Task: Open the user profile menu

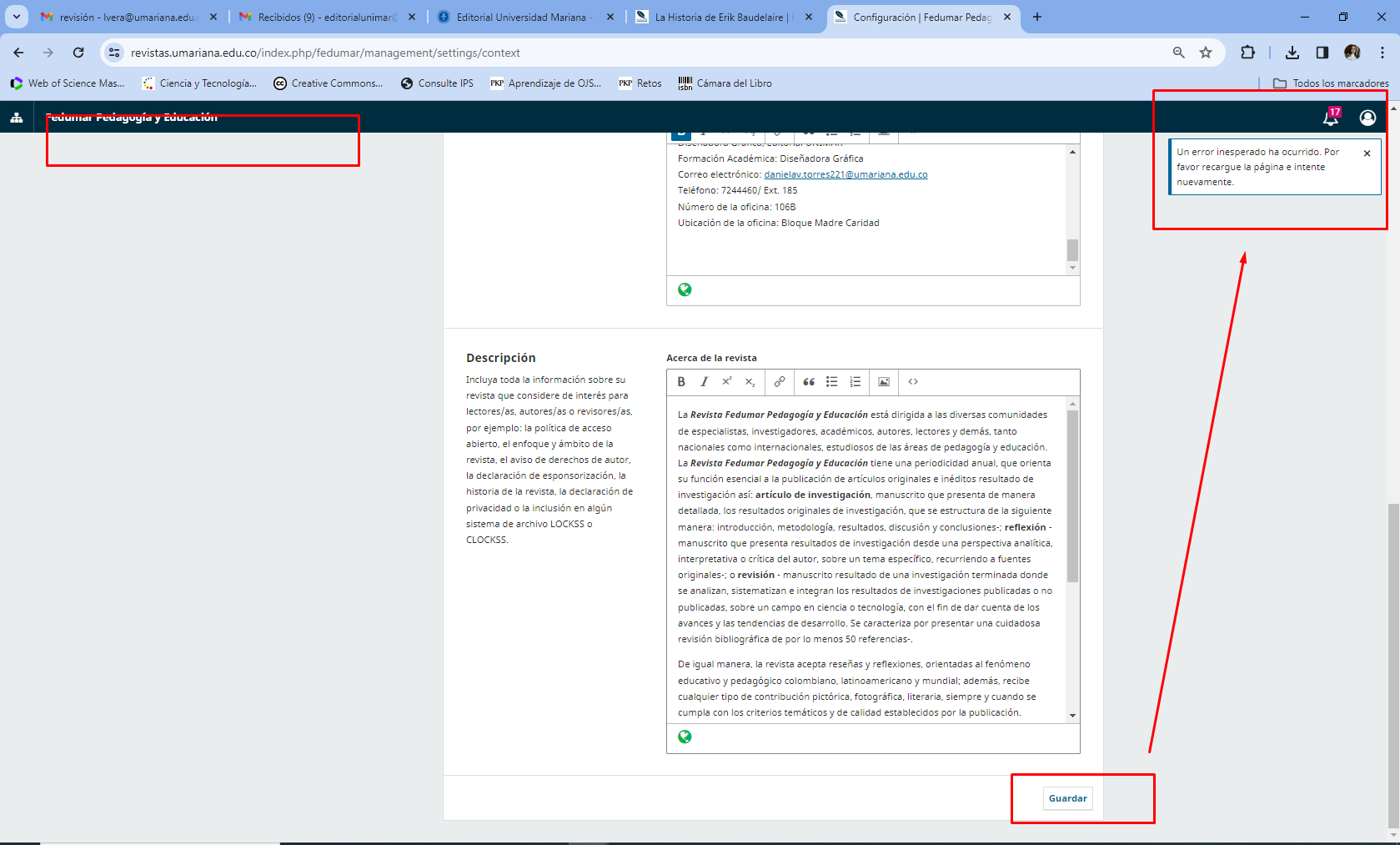Action: click(1367, 118)
